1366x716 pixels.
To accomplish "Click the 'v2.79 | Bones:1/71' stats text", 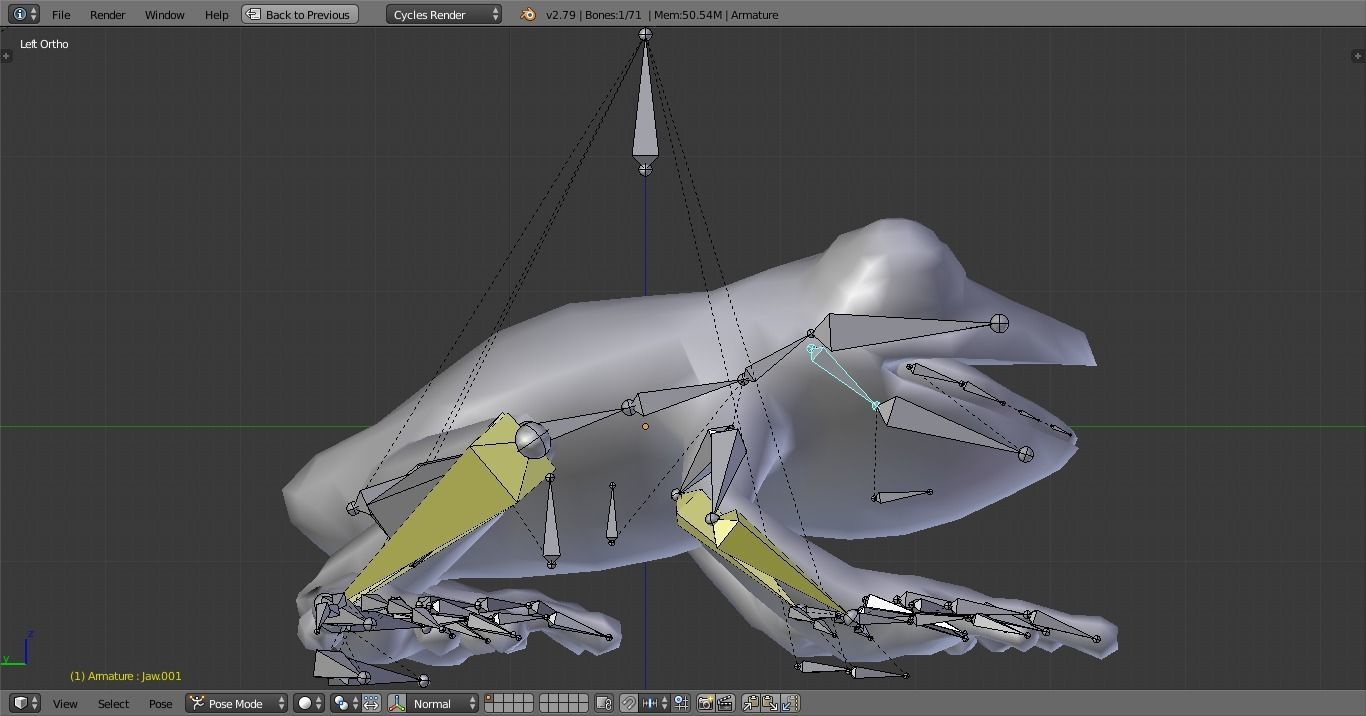I will (594, 14).
